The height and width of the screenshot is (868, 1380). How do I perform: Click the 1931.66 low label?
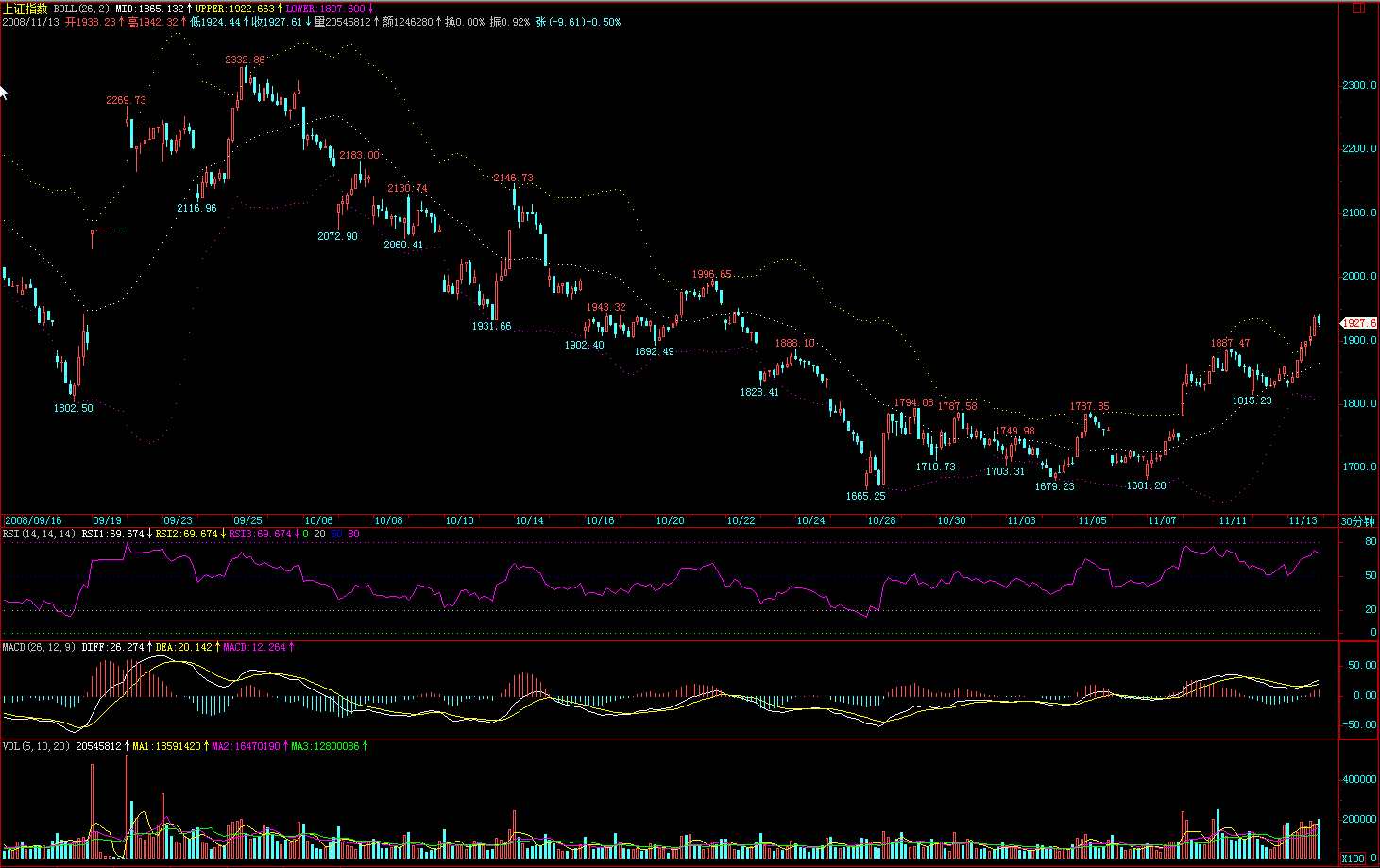tap(491, 326)
